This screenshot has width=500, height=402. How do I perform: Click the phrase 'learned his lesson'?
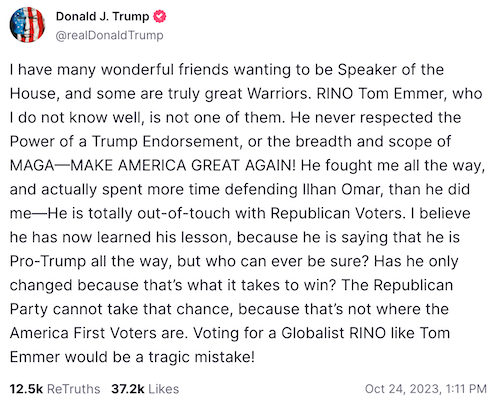(x=163, y=237)
